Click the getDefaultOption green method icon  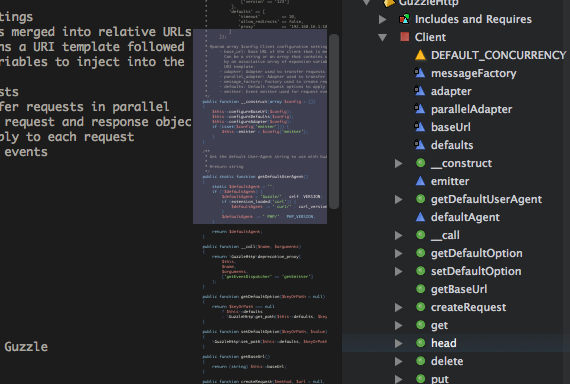[421, 253]
